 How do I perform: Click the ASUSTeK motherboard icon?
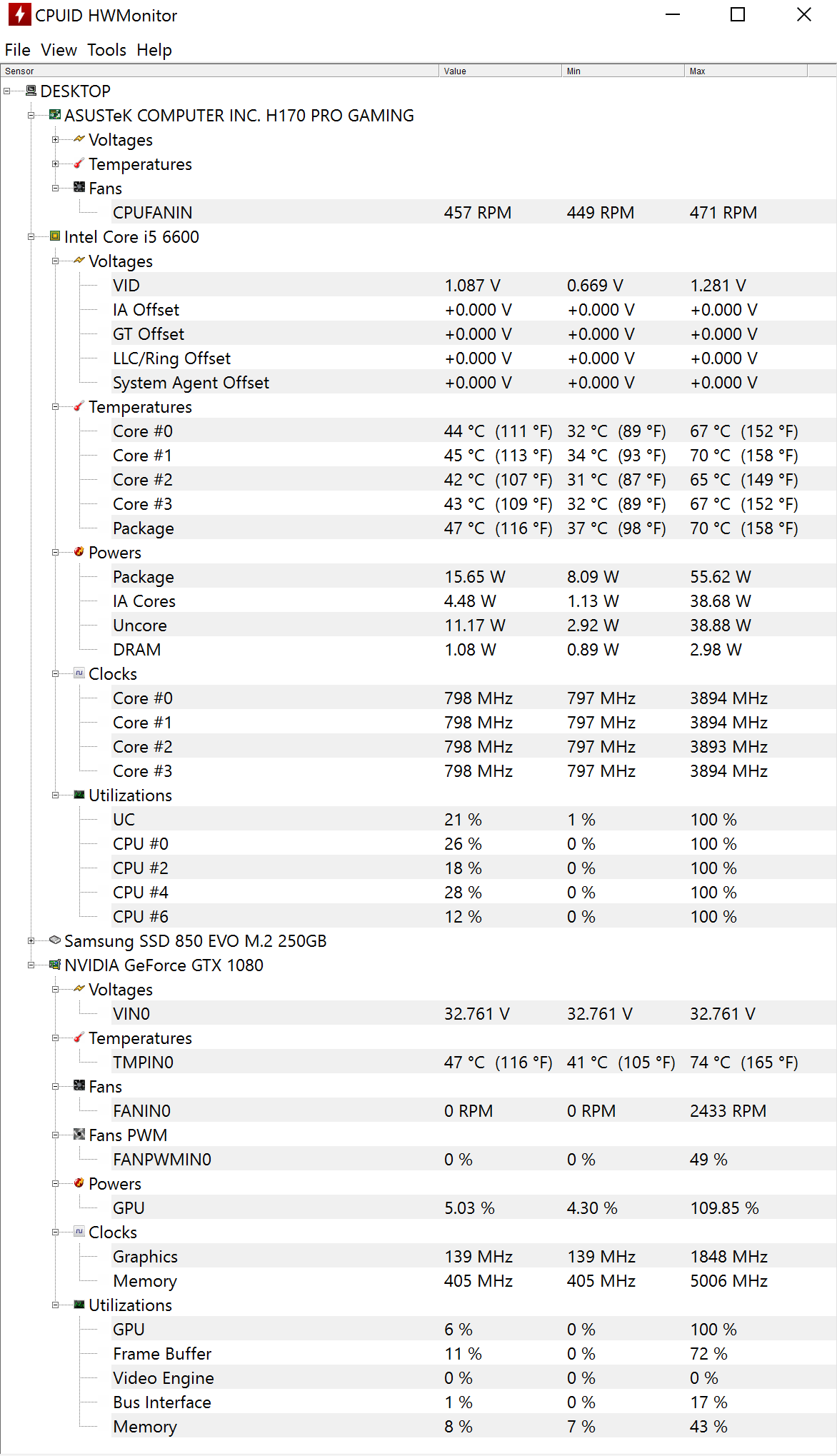55,115
